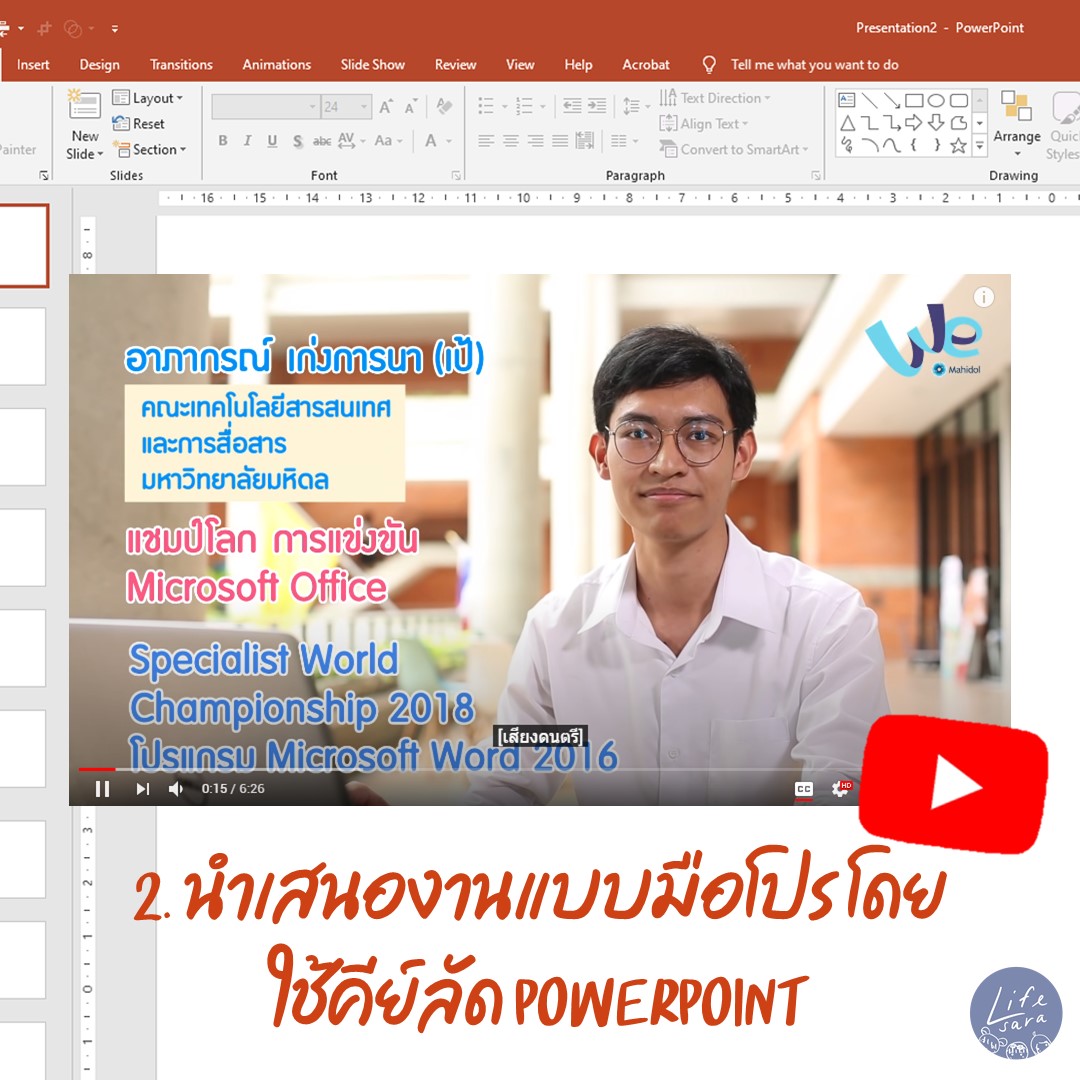Clear all formatting with eraser icon
Screen dimensions: 1080x1080
(444, 106)
